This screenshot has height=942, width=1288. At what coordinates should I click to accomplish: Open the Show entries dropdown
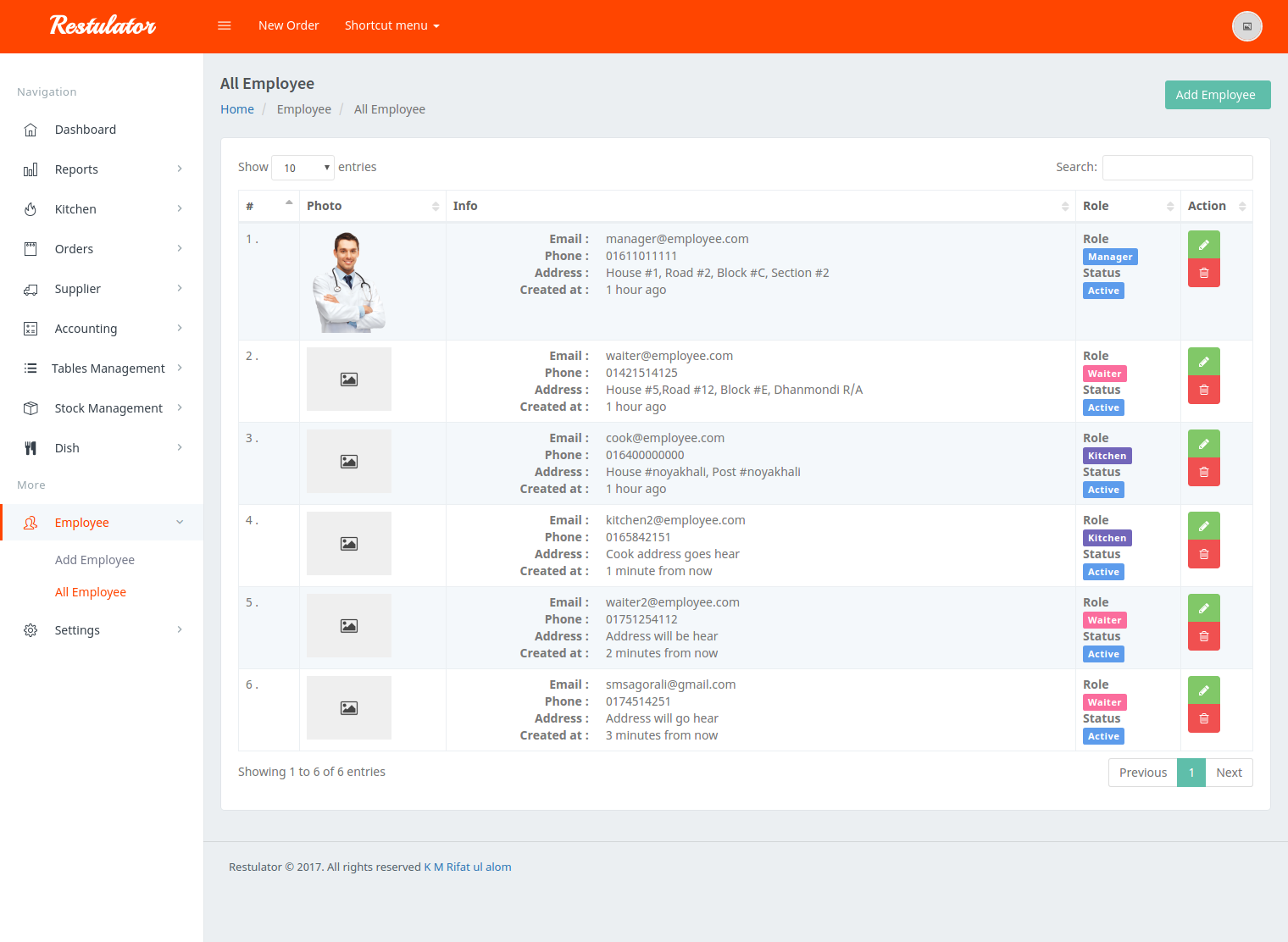(x=302, y=167)
